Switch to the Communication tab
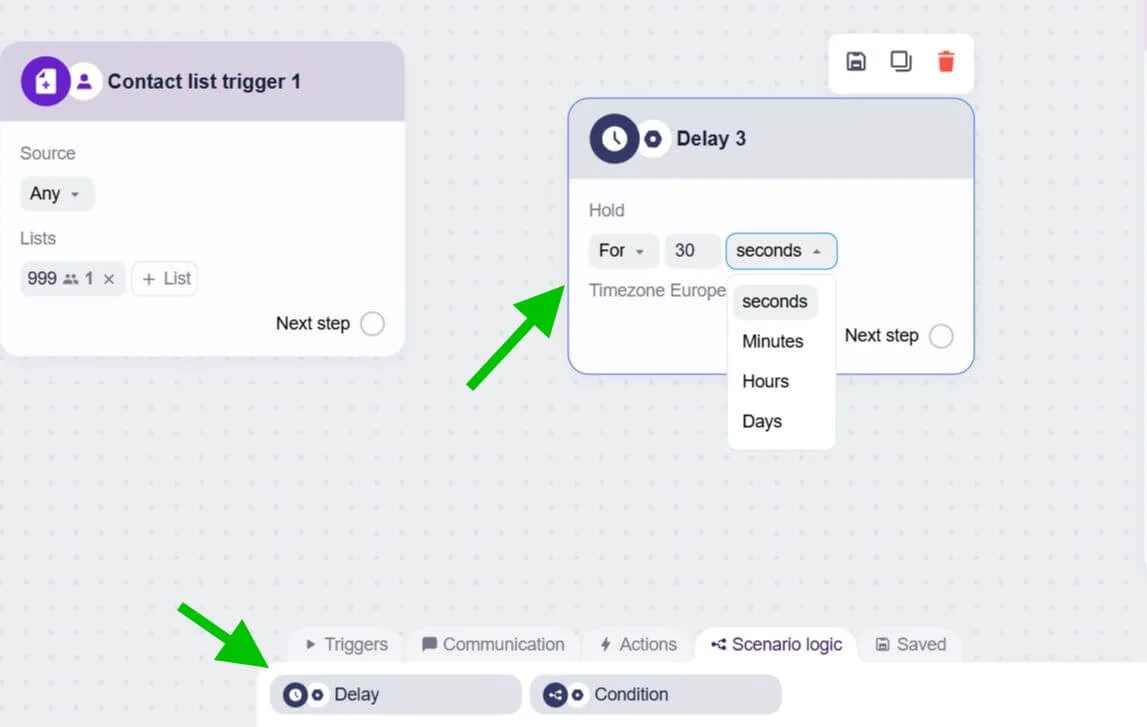This screenshot has width=1147, height=727. pyautogui.click(x=493, y=644)
